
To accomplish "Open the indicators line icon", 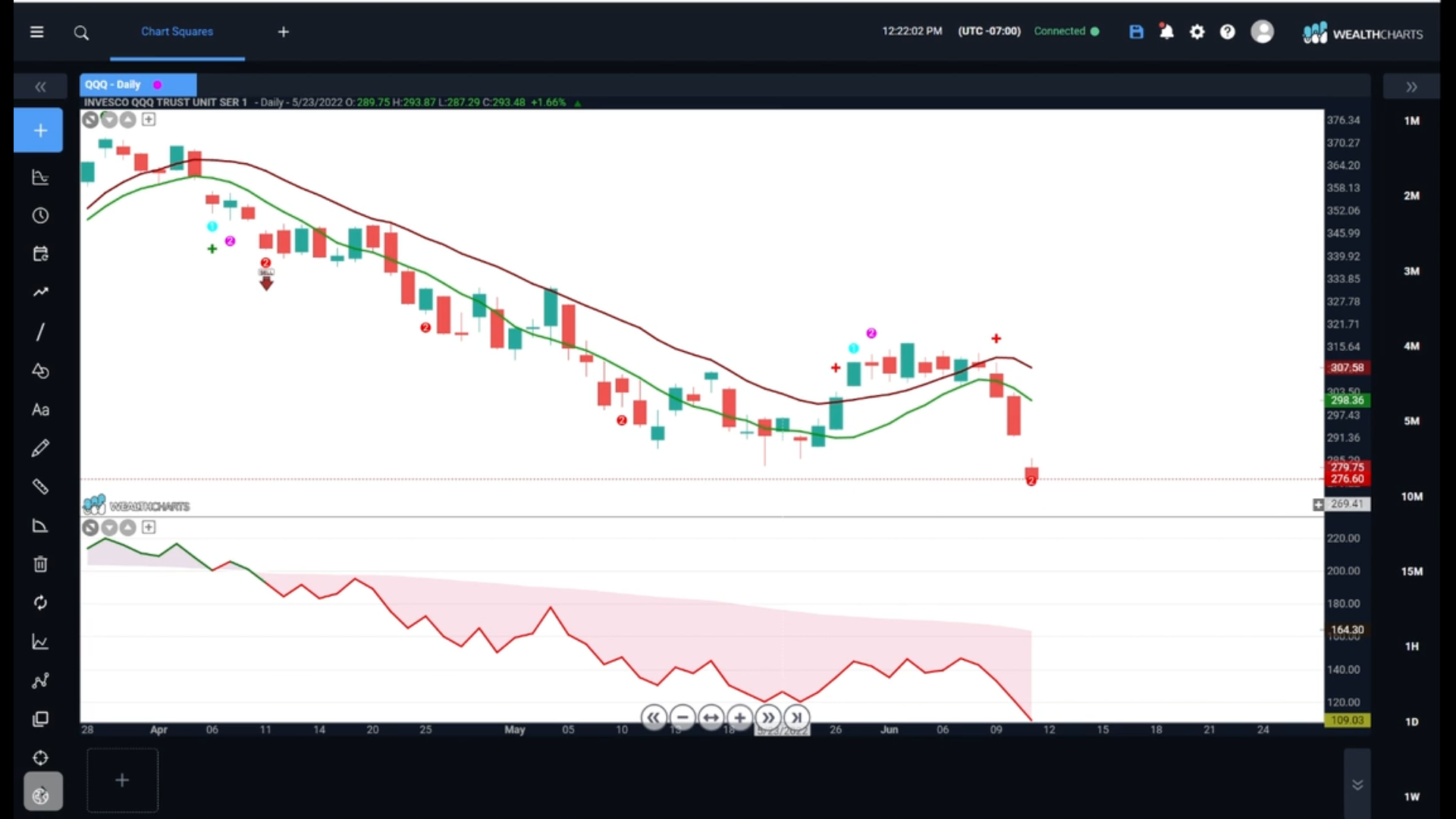I will pos(40,292).
